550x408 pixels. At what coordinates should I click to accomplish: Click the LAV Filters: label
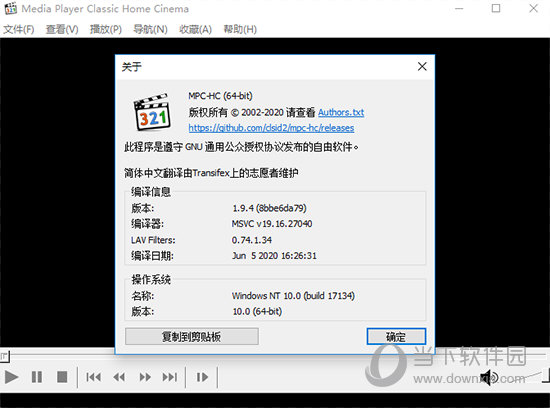153,240
